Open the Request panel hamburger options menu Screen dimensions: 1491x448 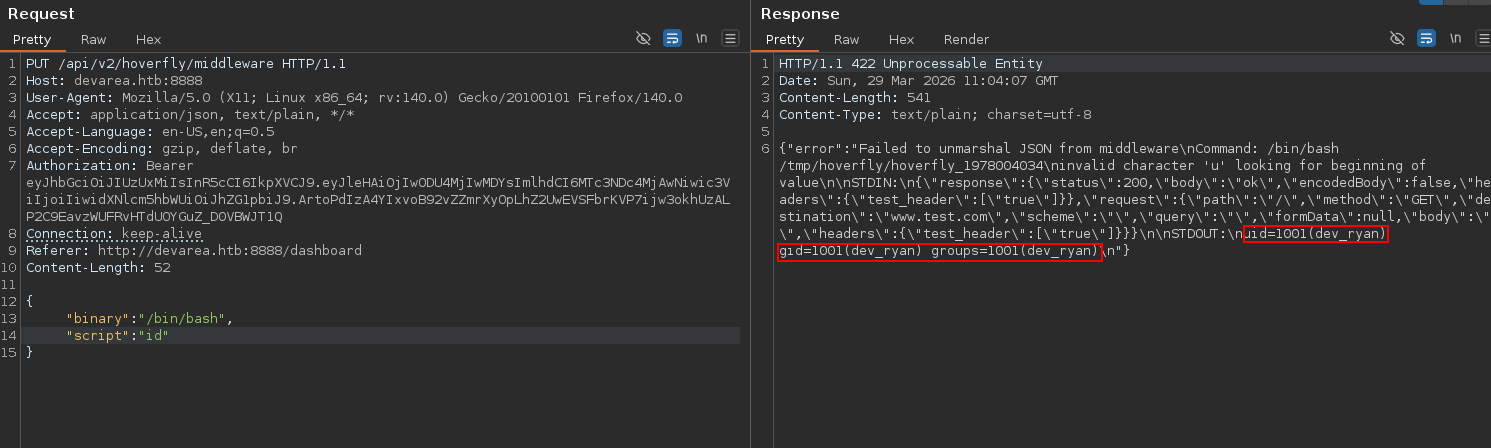[x=730, y=39]
